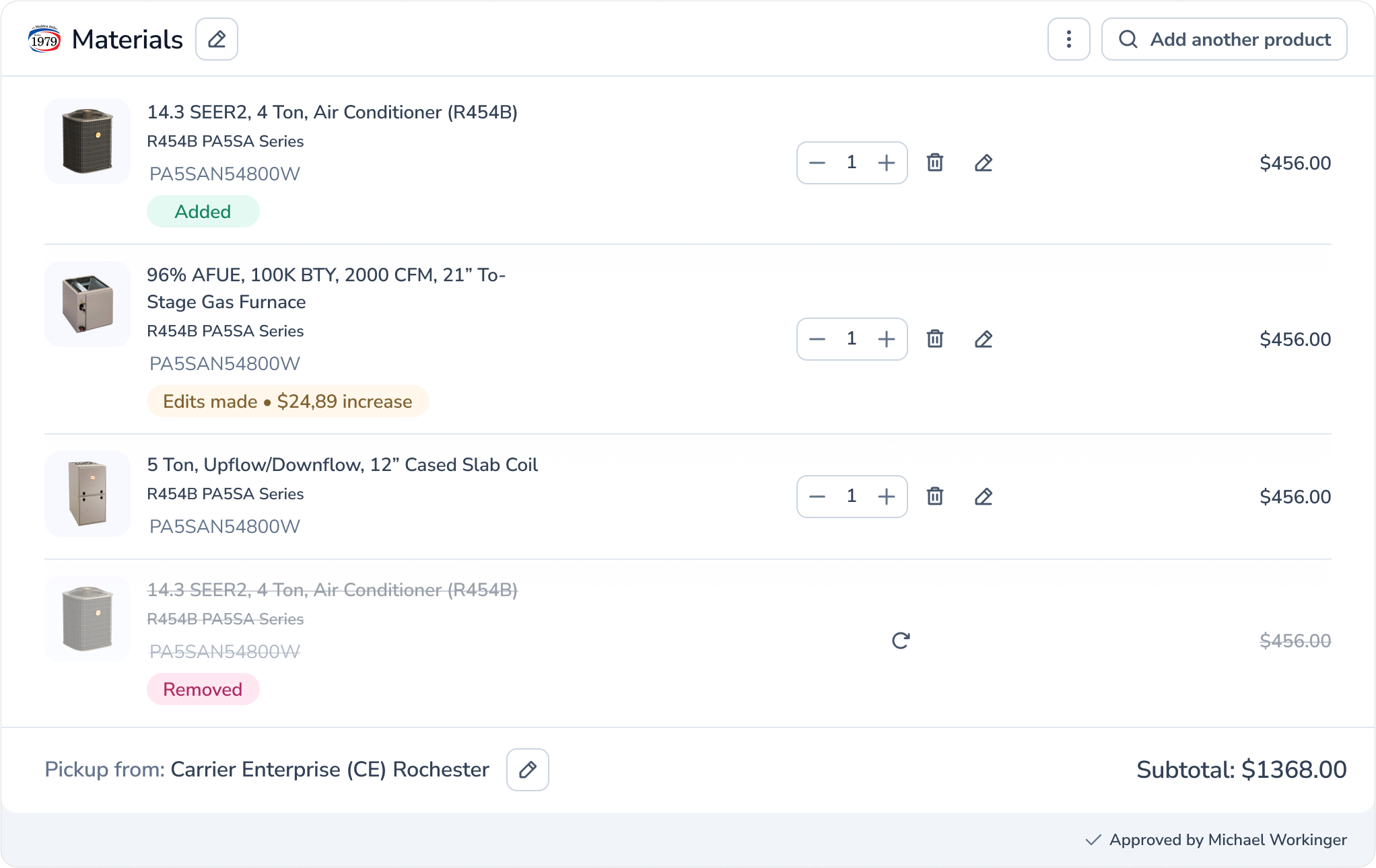Restore the removed Air Conditioner item

(x=901, y=641)
